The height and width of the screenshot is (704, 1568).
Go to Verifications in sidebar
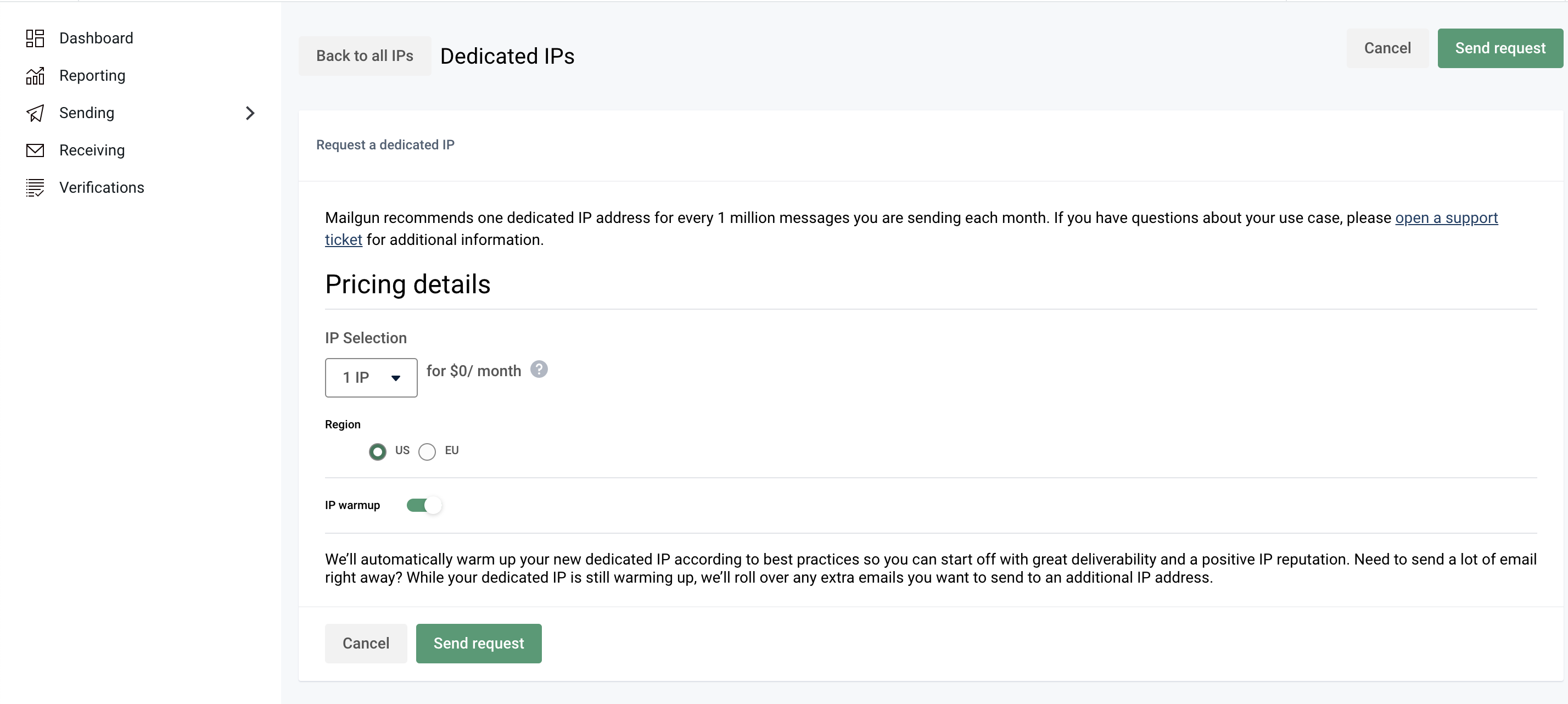[102, 188]
